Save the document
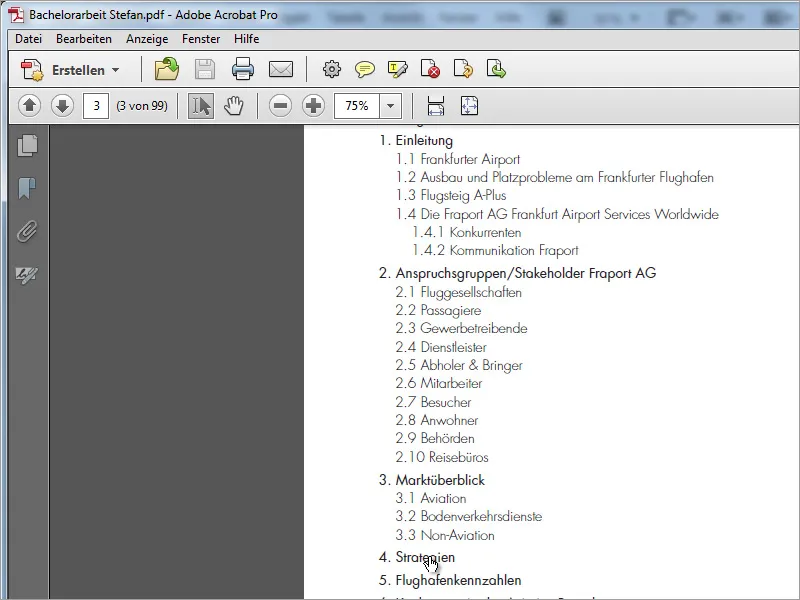This screenshot has width=800, height=600. [x=205, y=69]
